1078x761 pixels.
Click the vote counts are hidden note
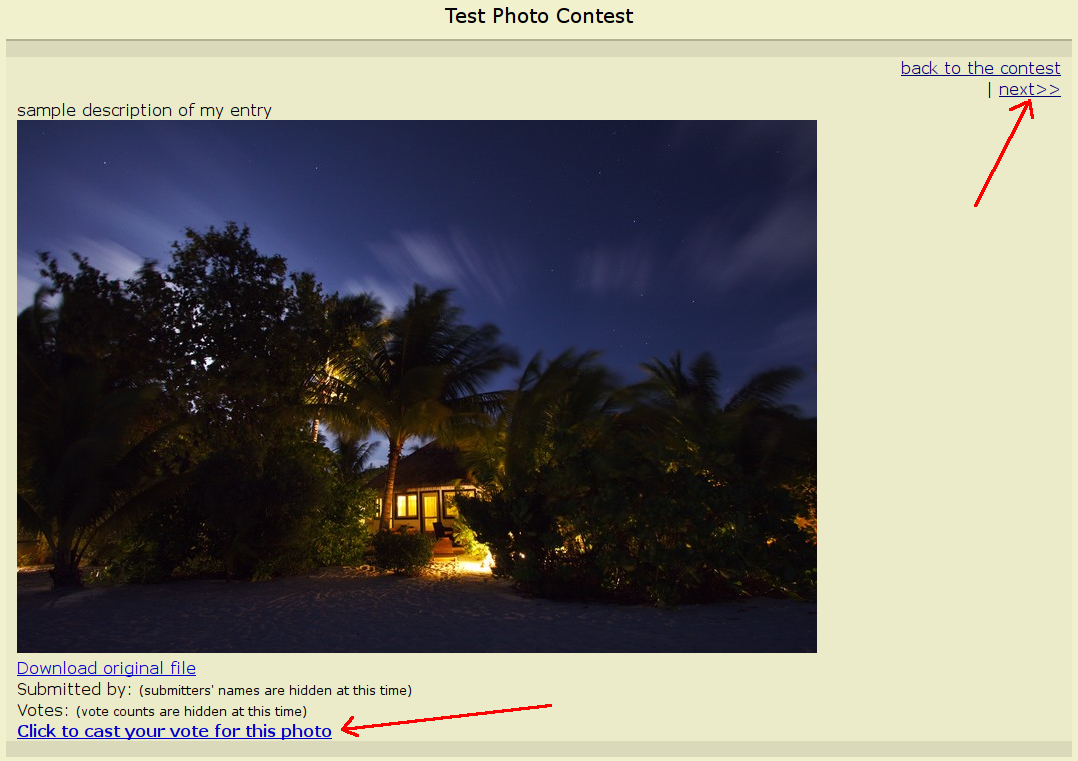click(191, 711)
